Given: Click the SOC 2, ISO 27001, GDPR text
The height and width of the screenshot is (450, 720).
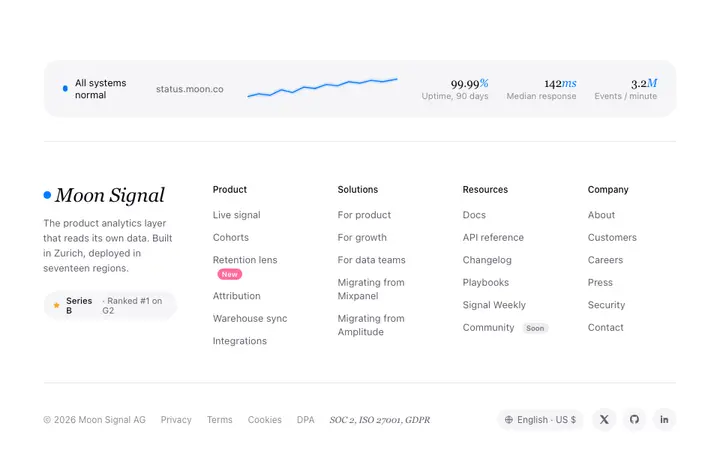Looking at the screenshot, I should pos(380,420).
